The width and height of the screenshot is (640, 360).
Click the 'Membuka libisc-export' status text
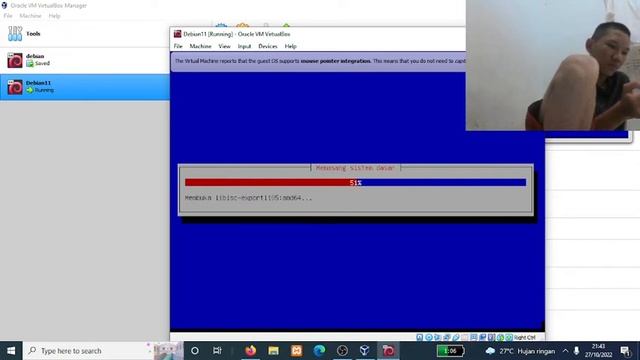tap(249, 198)
